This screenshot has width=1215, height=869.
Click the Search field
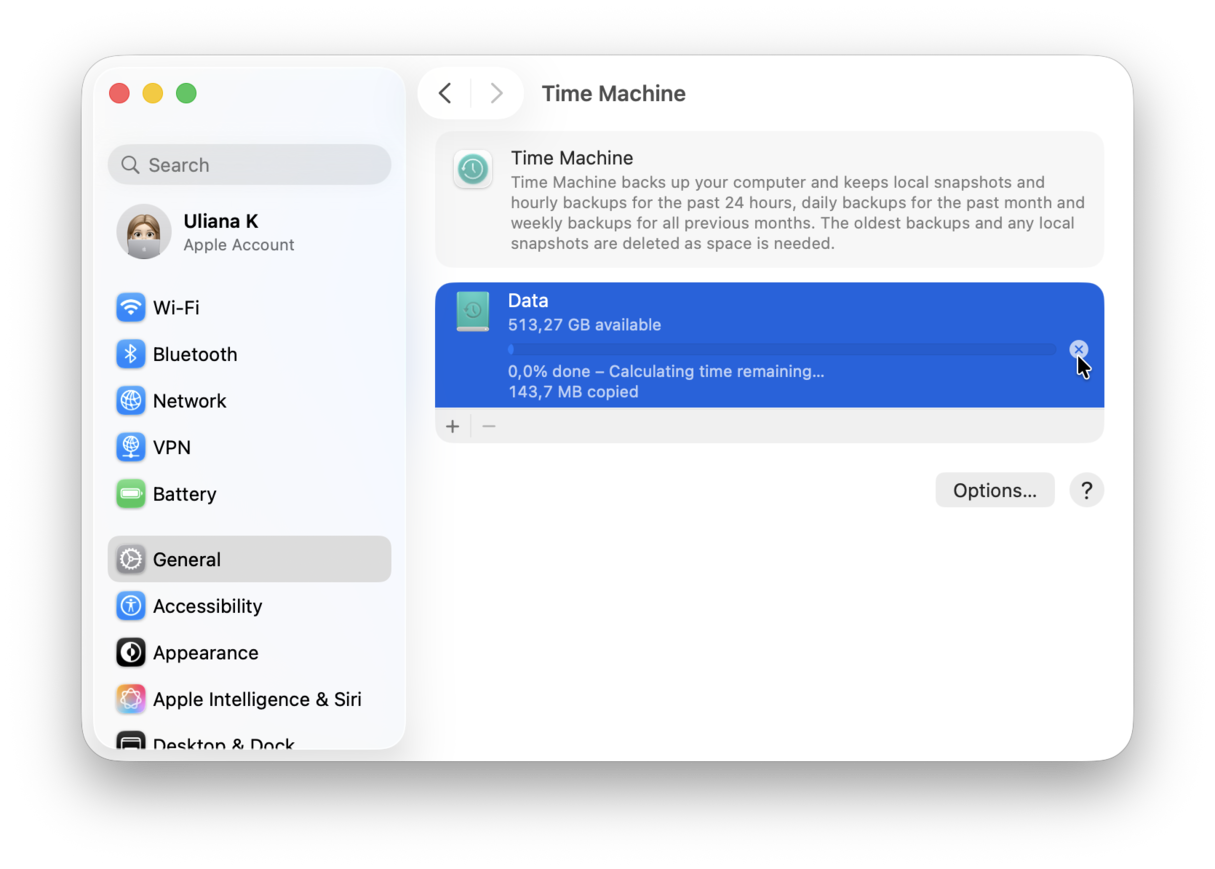coord(249,164)
